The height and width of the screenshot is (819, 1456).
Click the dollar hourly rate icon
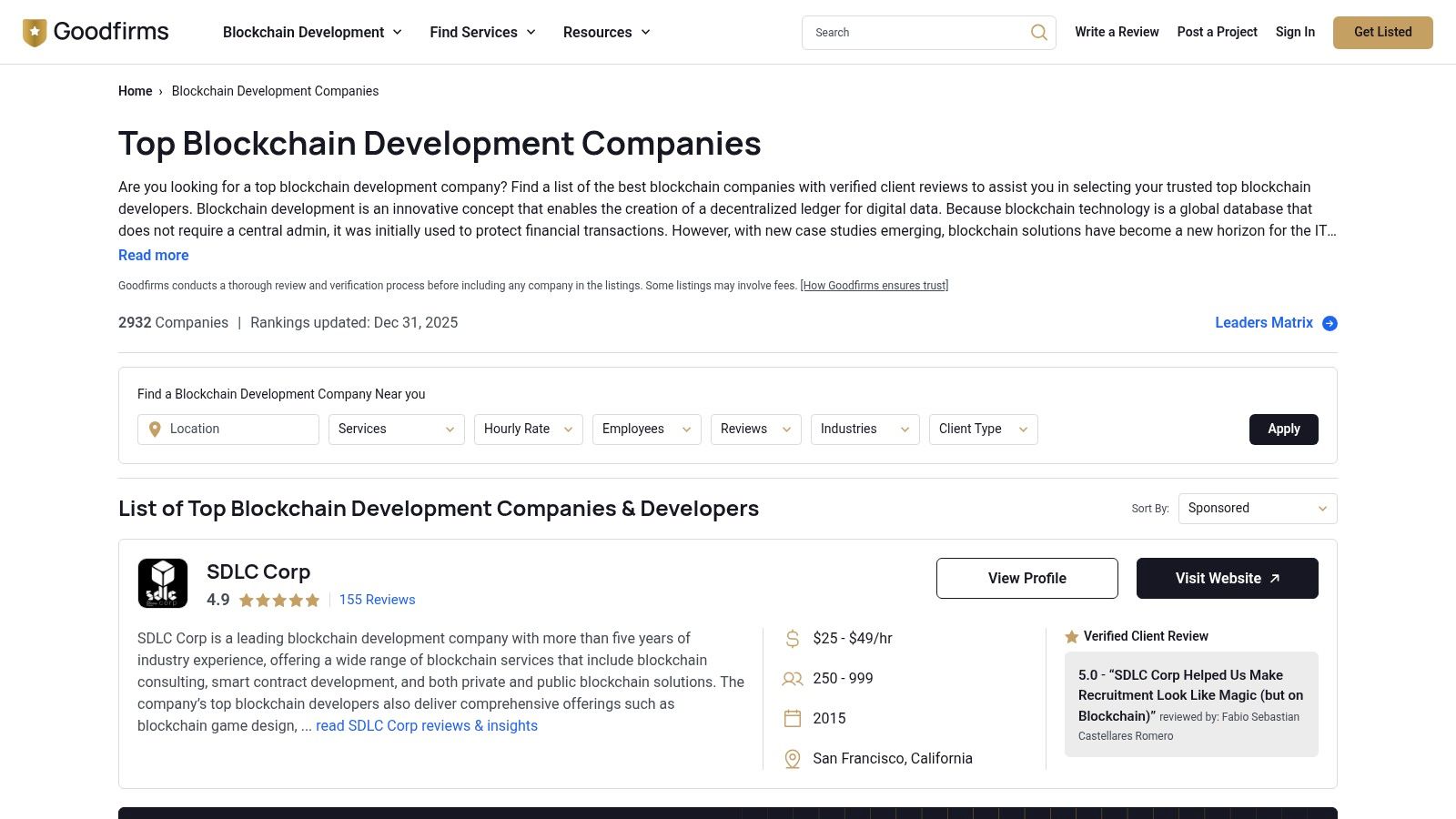tap(793, 639)
